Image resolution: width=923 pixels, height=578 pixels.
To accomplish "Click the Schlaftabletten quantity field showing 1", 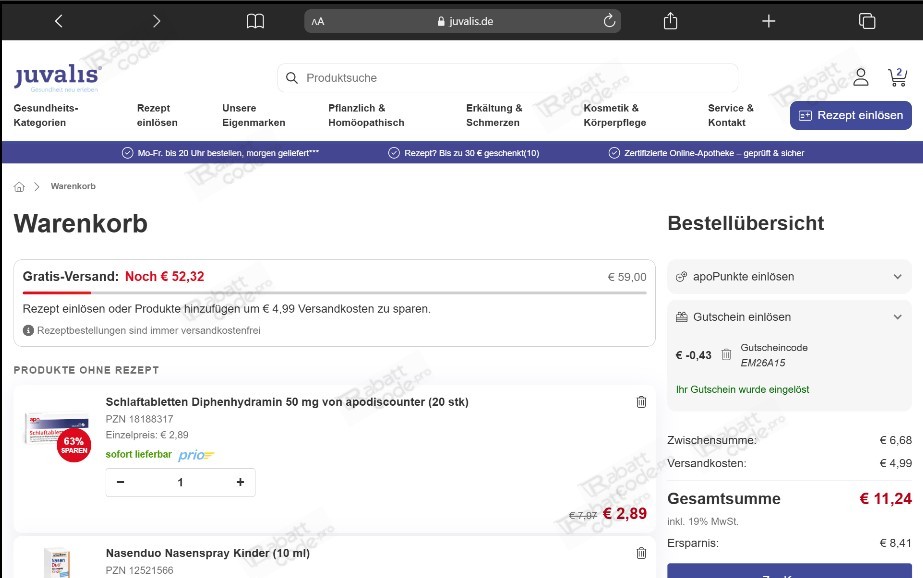I will tap(180, 482).
